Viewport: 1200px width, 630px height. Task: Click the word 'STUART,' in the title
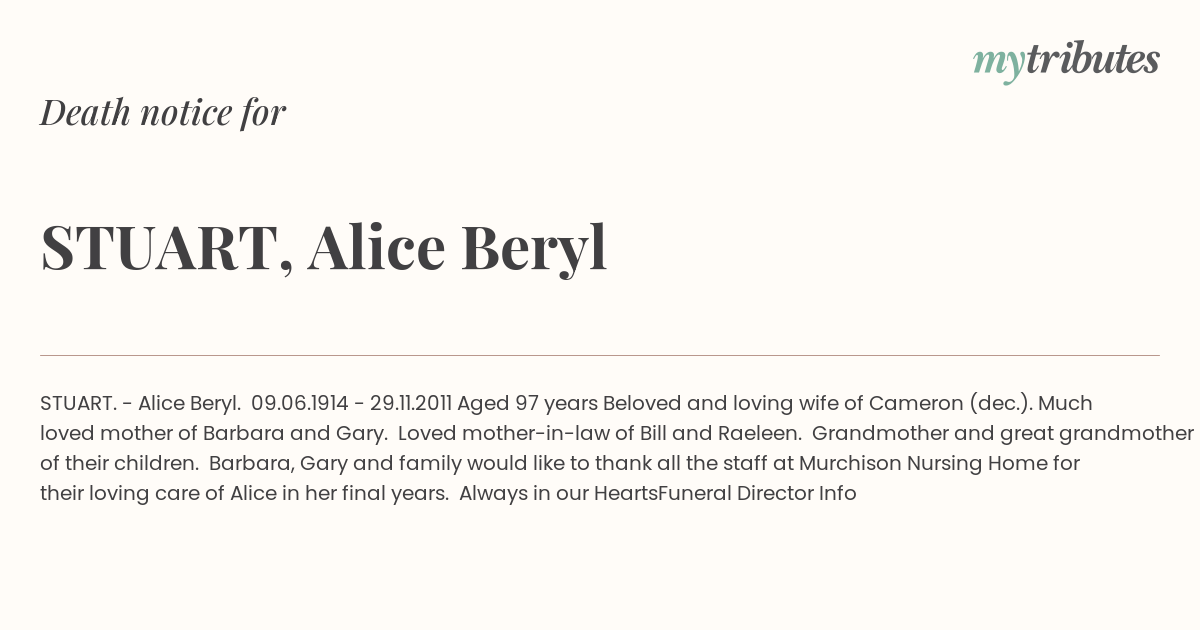tap(167, 248)
